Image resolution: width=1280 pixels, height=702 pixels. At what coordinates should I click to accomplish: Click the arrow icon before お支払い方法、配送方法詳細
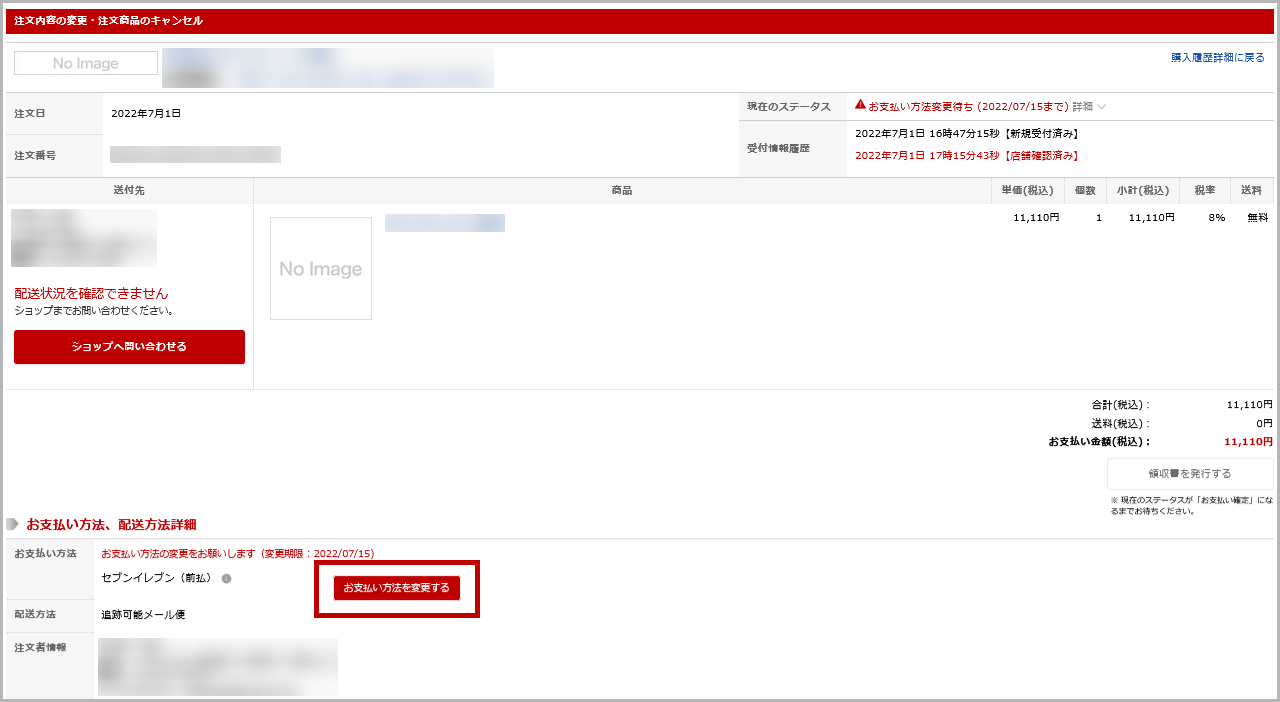click(13, 524)
